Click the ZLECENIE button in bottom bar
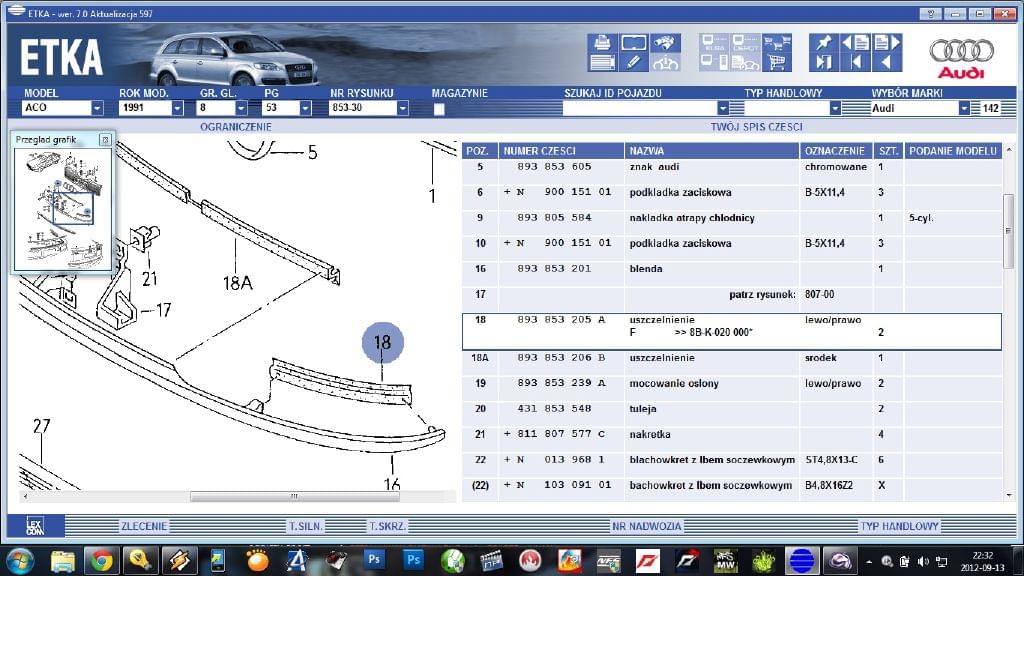This screenshot has height=650, width=1024. (x=144, y=526)
